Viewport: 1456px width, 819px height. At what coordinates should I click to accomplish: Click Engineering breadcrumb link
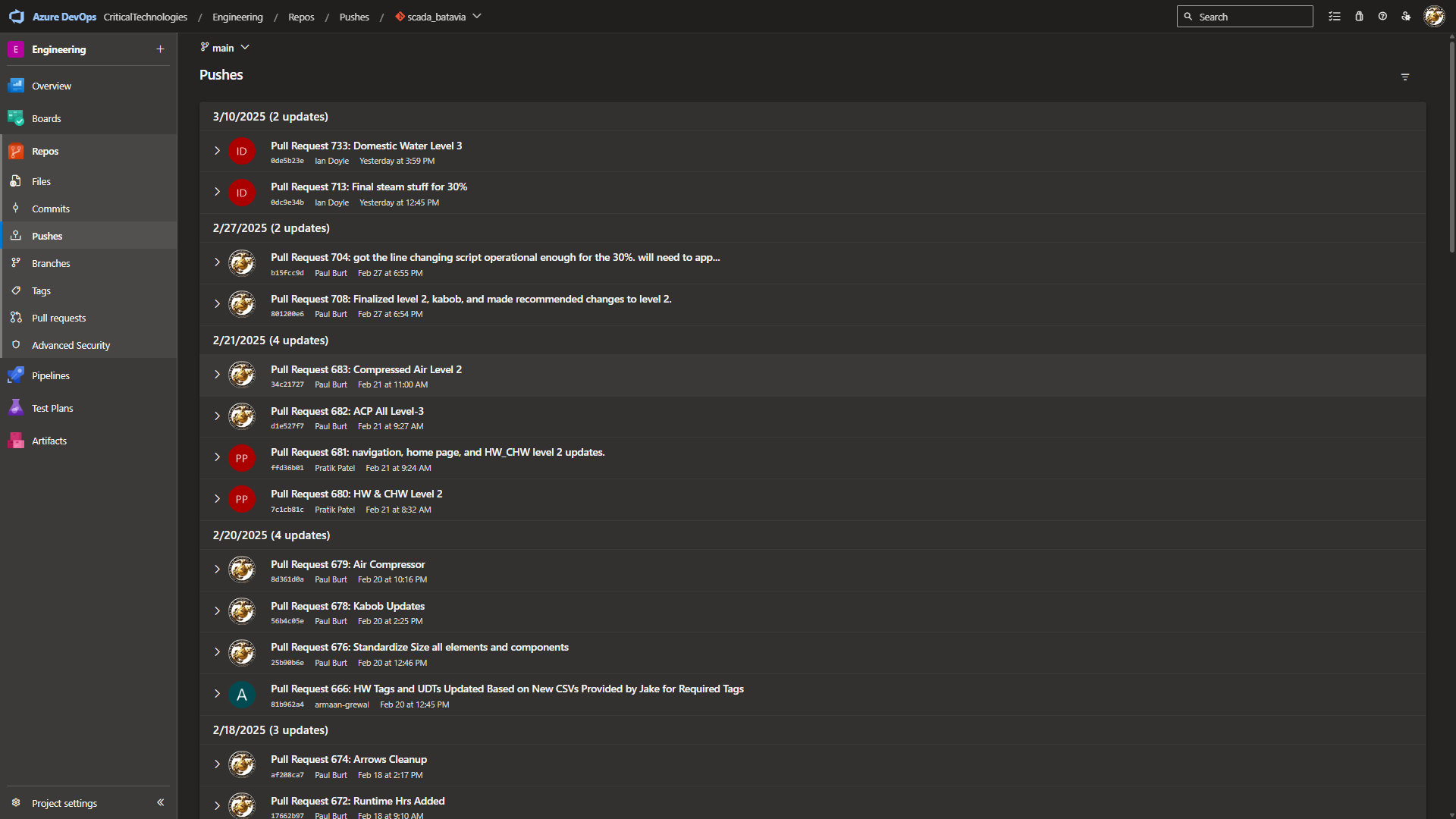click(x=237, y=17)
